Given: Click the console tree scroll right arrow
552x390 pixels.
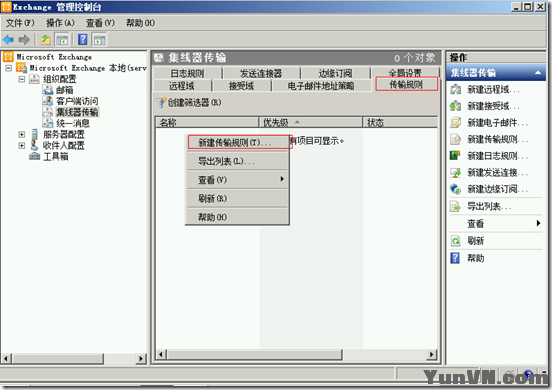Looking at the screenshot, I should coord(141,359).
